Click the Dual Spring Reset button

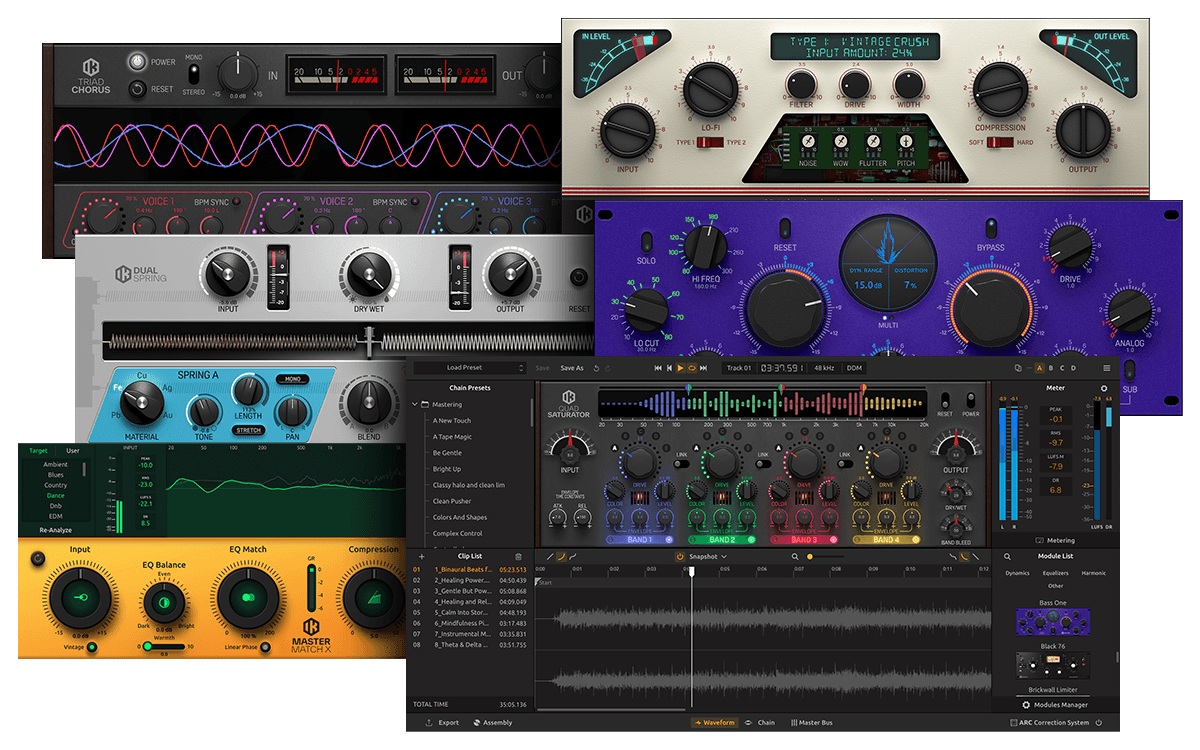(x=578, y=279)
